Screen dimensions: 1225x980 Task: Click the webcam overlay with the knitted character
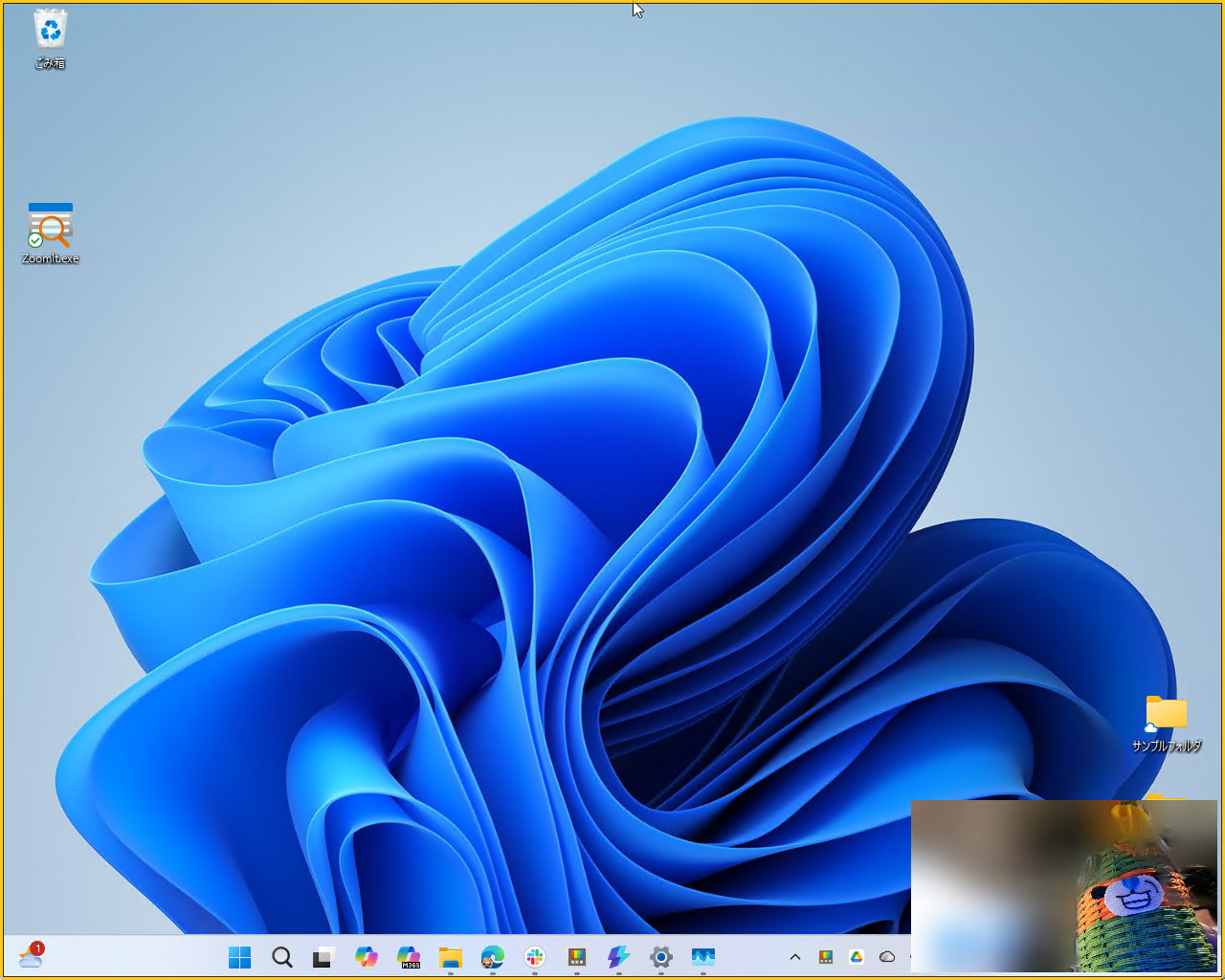pos(1063,886)
